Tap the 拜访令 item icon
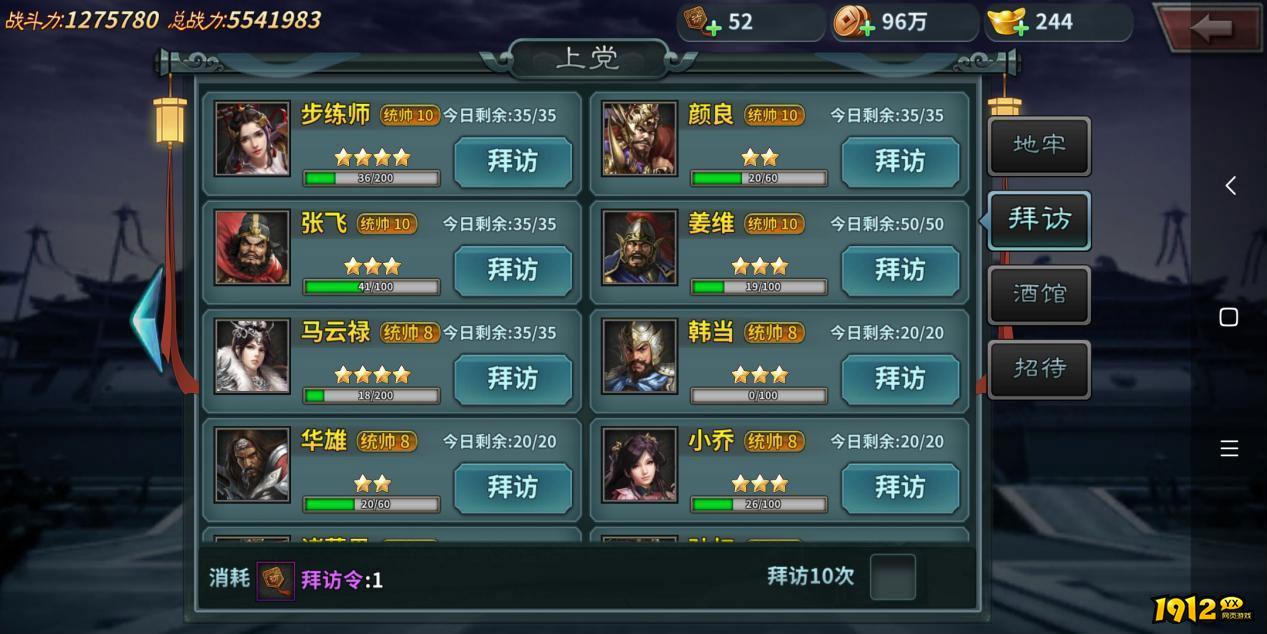1267x634 pixels. [x=276, y=580]
